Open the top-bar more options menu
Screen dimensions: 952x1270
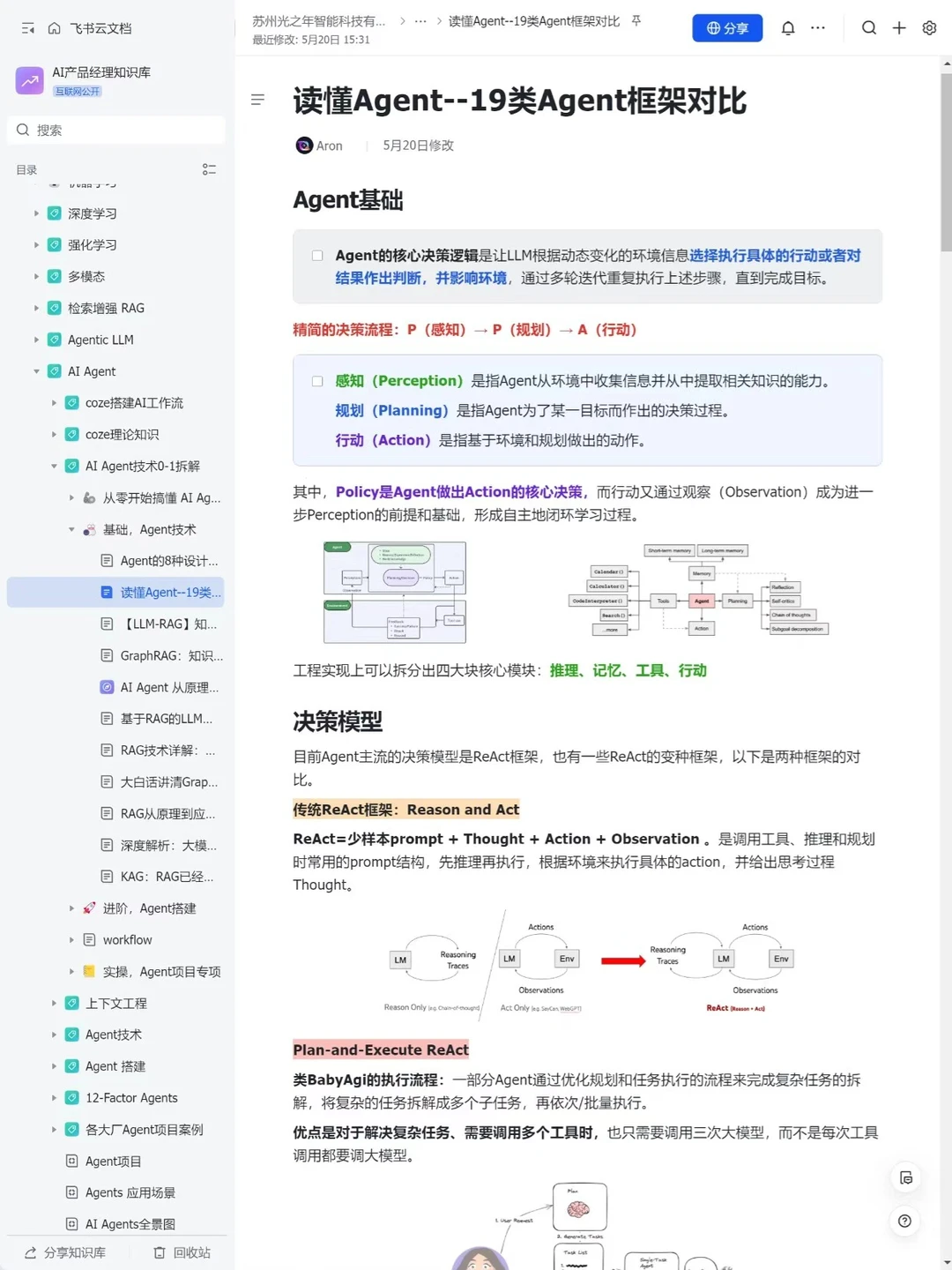pyautogui.click(x=818, y=27)
